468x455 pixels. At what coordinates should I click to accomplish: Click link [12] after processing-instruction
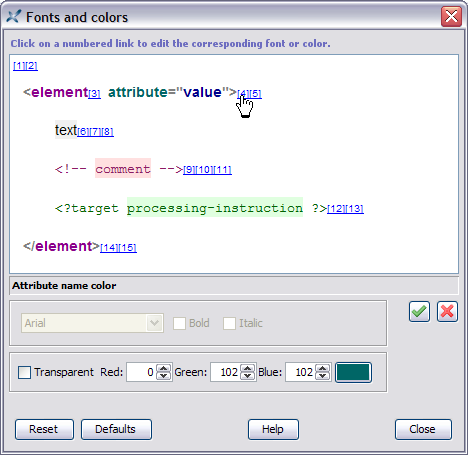[336, 209]
